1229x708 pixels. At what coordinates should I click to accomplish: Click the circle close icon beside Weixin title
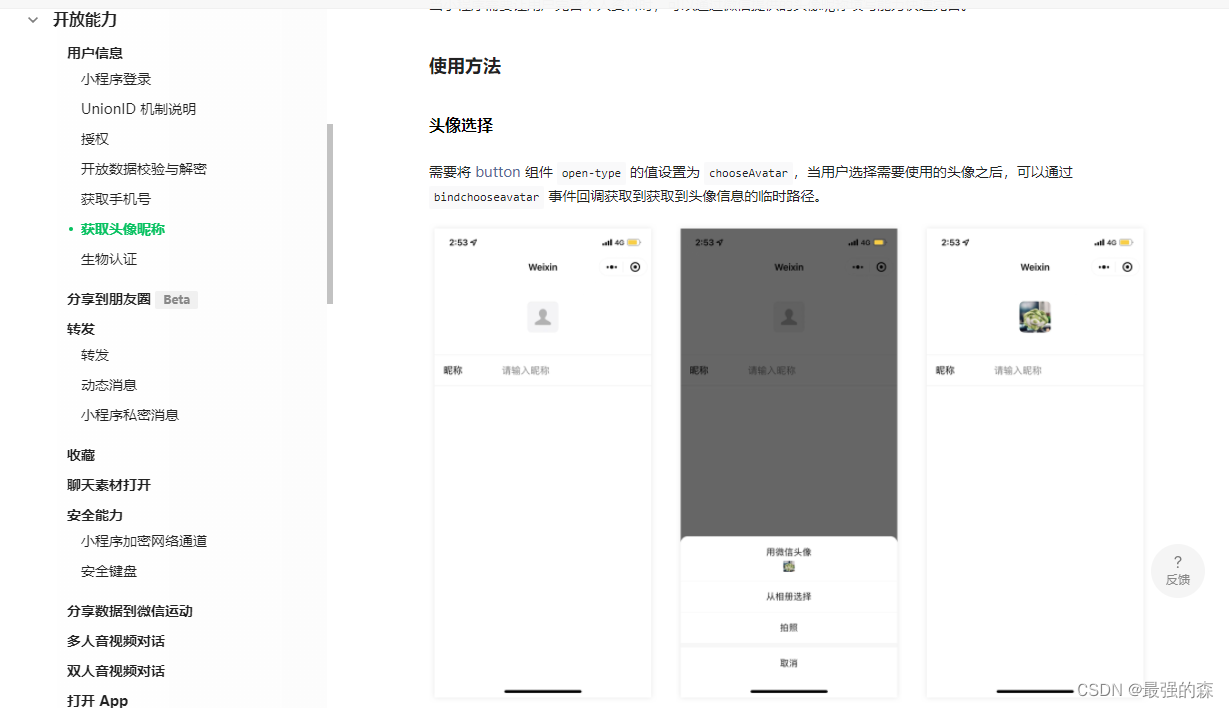click(x=637, y=267)
